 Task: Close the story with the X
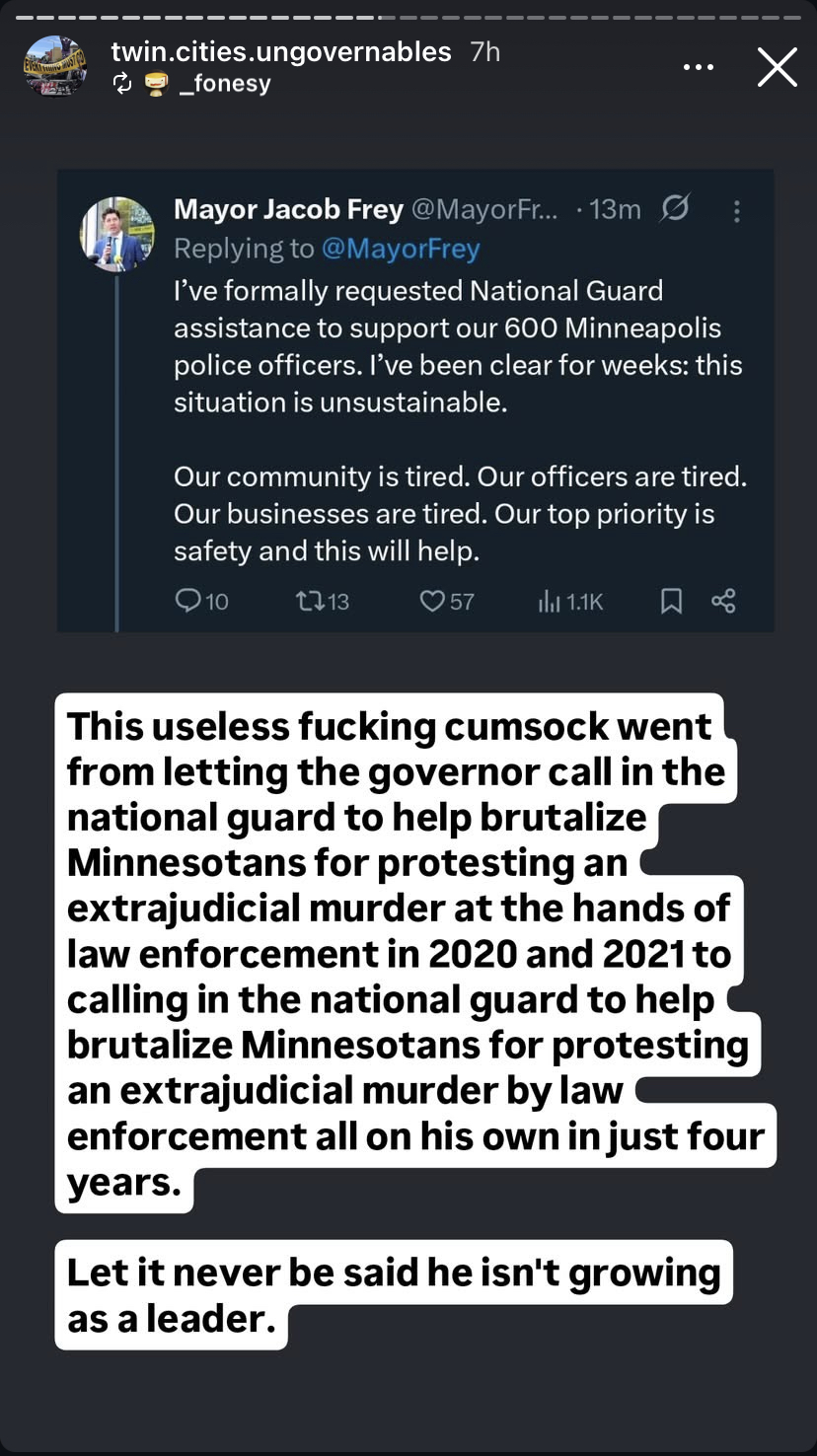click(777, 67)
